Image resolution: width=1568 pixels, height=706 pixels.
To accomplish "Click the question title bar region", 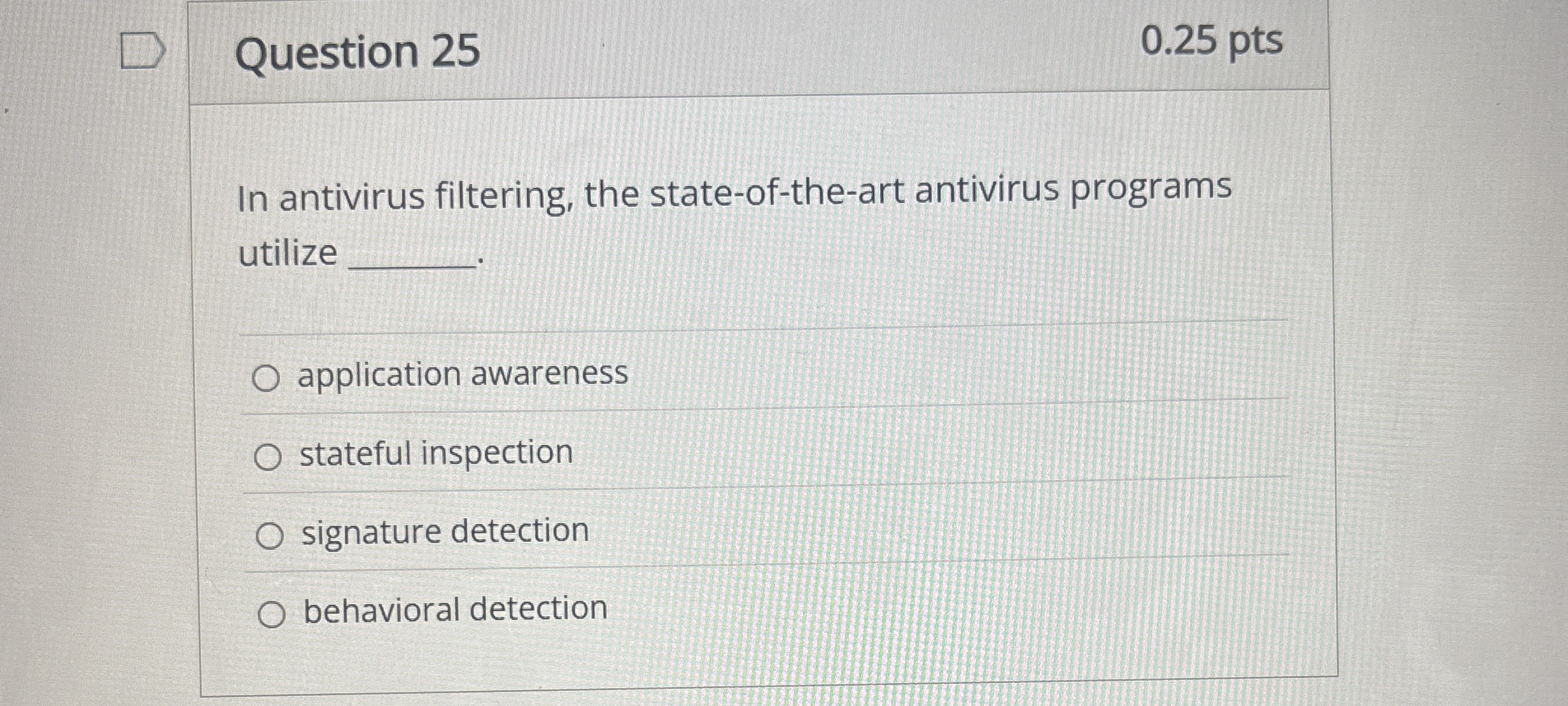I will 700,48.
